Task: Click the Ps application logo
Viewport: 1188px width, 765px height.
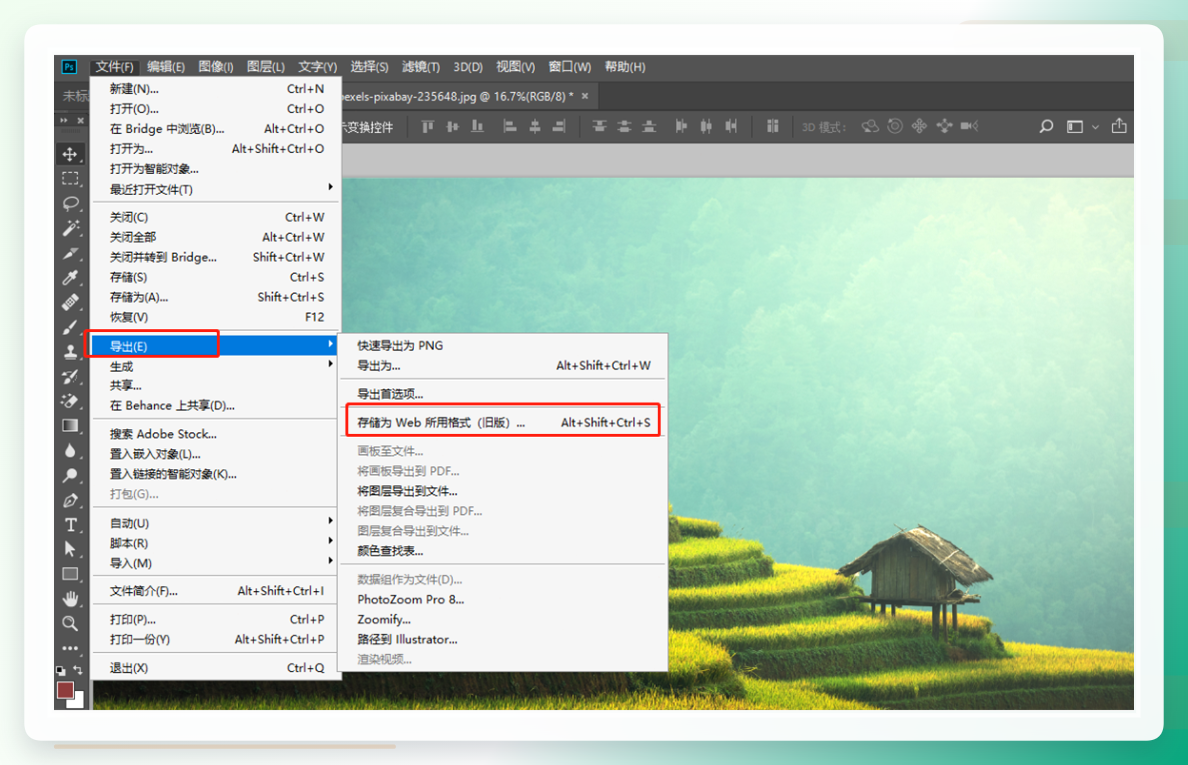Action: pyautogui.click(x=69, y=67)
